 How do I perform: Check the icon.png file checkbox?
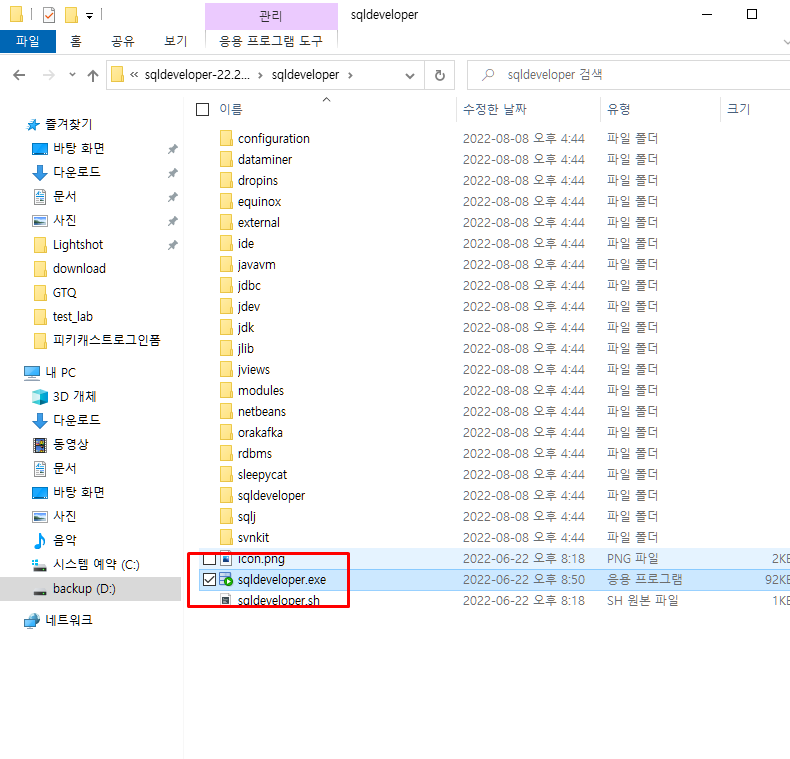click(209, 558)
